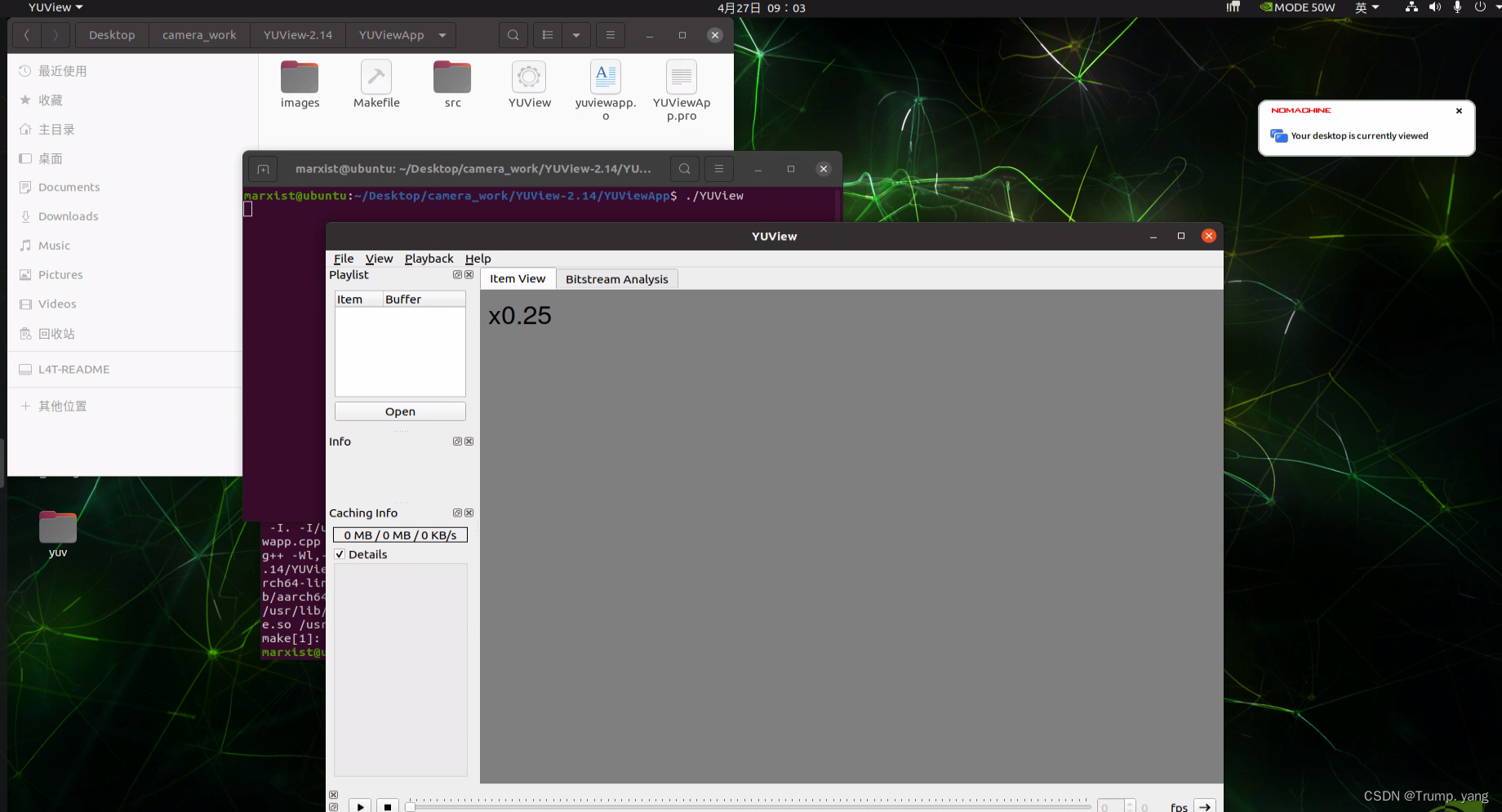1502x812 pixels.
Task: Go forward in the file manager
Action: (55, 35)
